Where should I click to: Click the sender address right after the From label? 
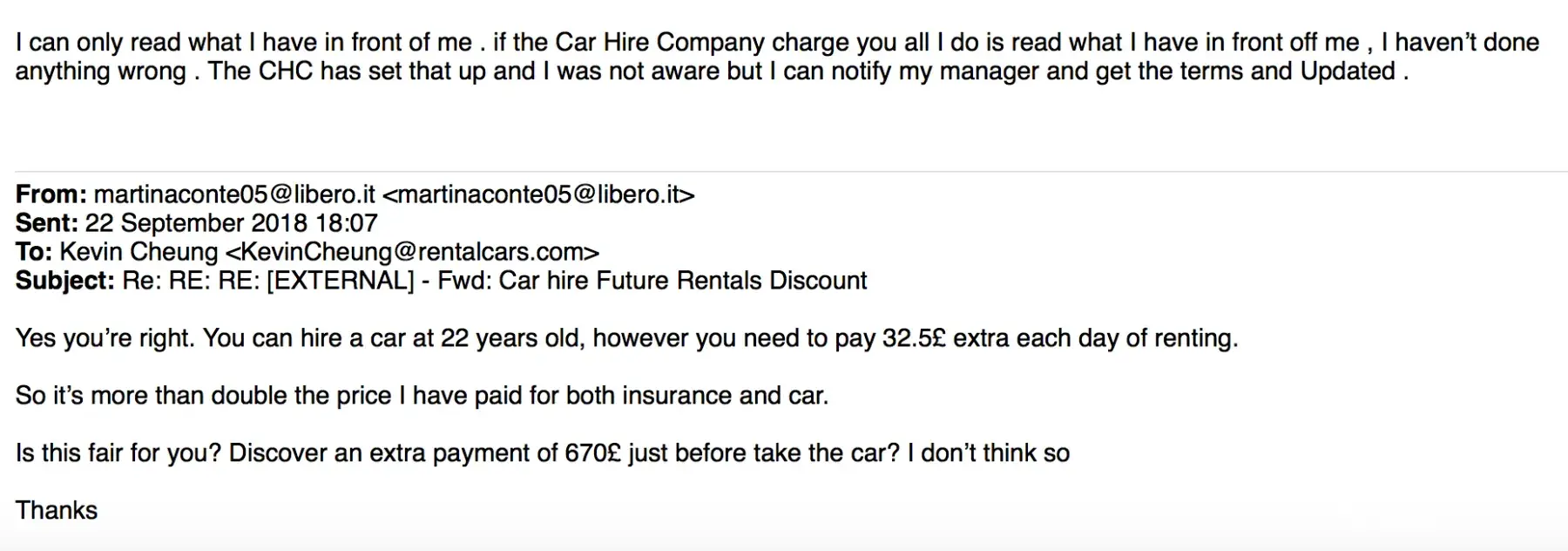click(x=233, y=194)
